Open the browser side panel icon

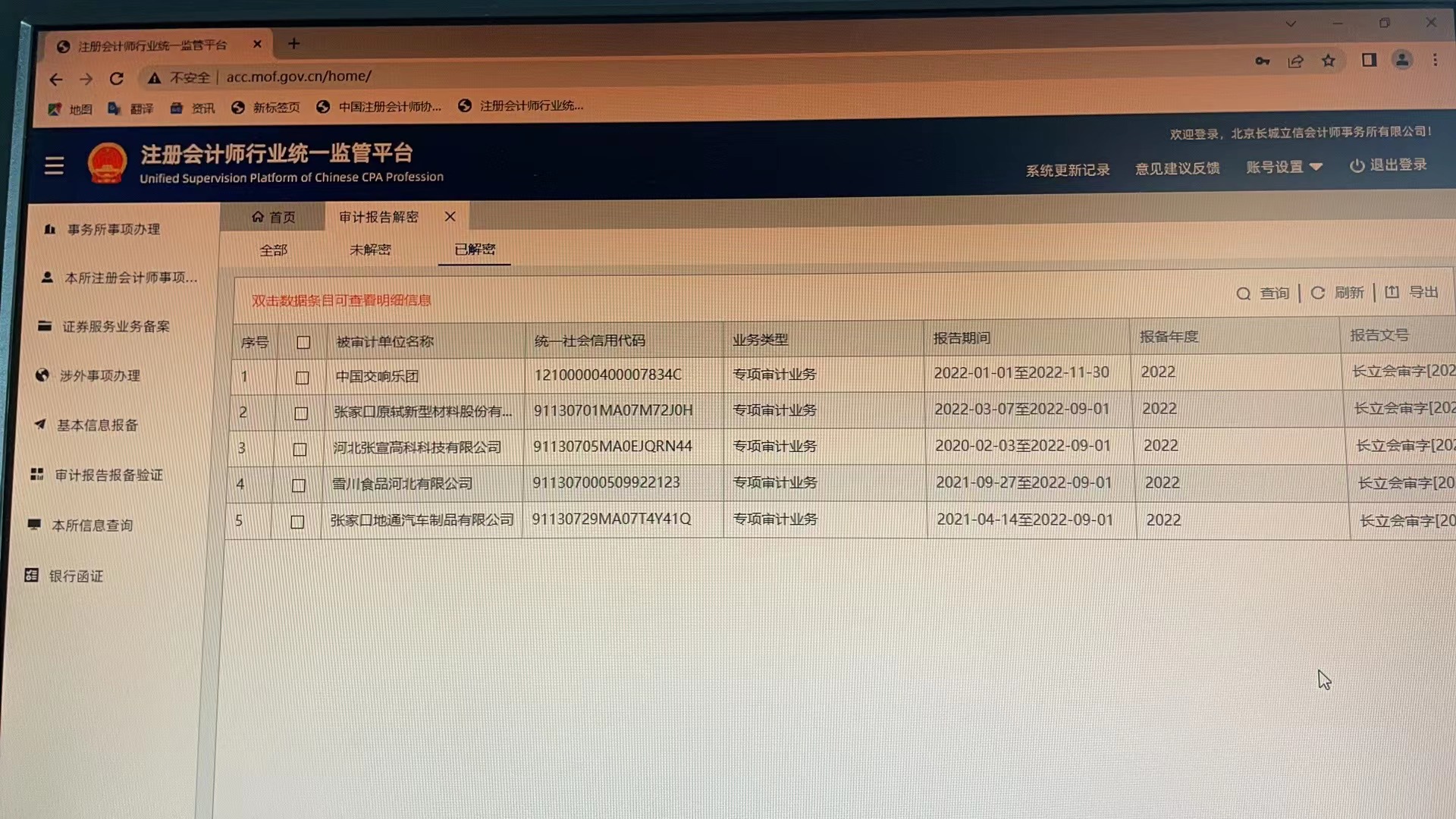pyautogui.click(x=1369, y=60)
